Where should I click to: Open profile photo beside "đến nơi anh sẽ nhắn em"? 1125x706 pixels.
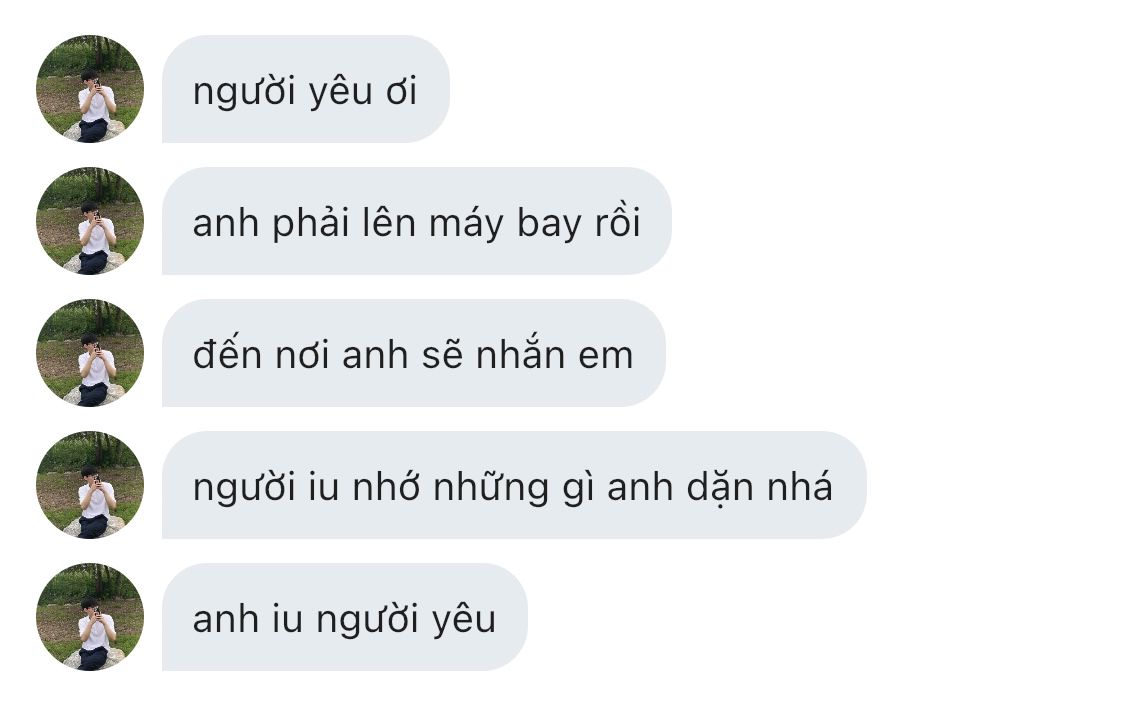pos(90,353)
